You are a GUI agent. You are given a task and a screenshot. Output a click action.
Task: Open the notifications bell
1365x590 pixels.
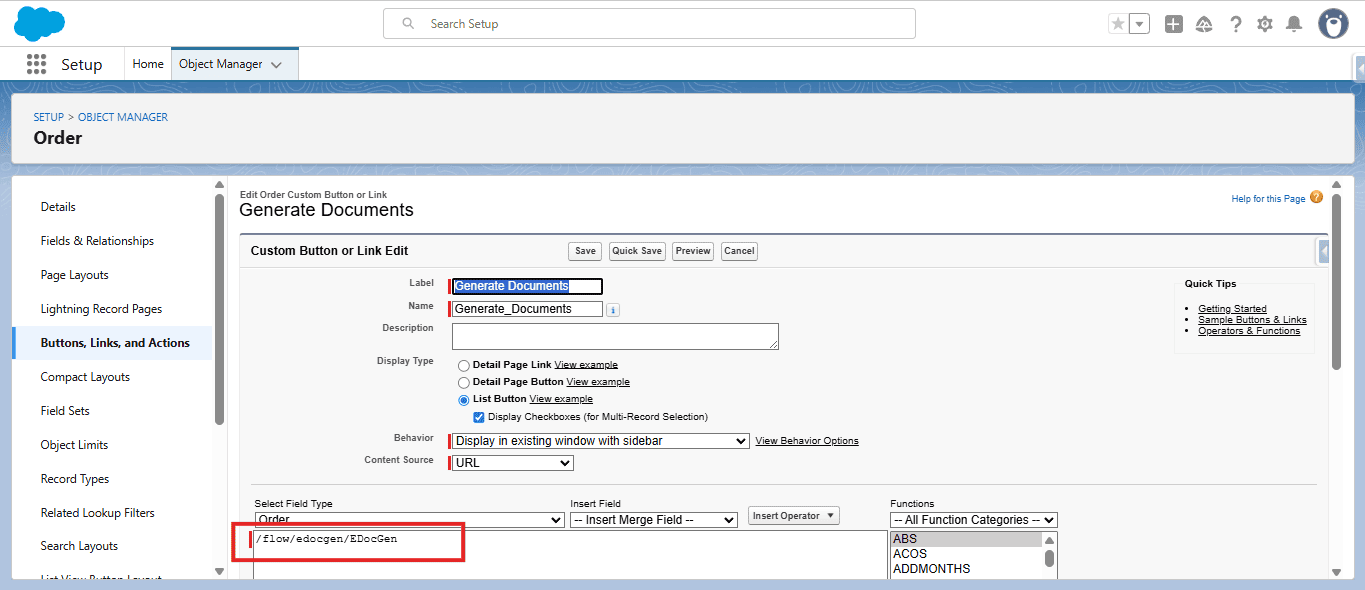tap(1294, 24)
